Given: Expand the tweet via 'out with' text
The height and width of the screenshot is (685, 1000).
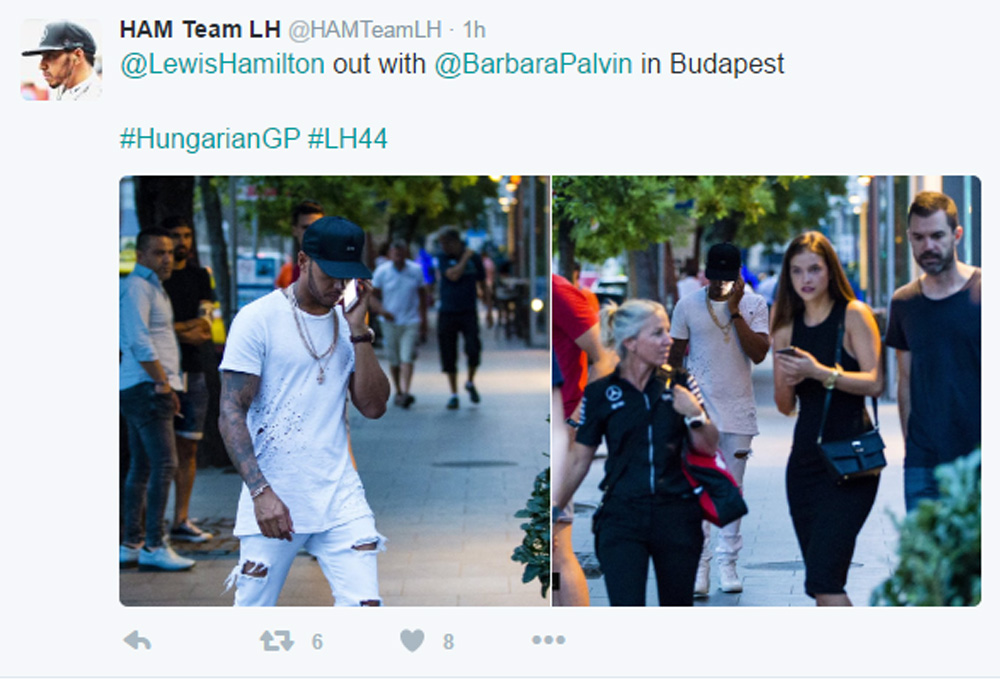Looking at the screenshot, I should pos(379,64).
